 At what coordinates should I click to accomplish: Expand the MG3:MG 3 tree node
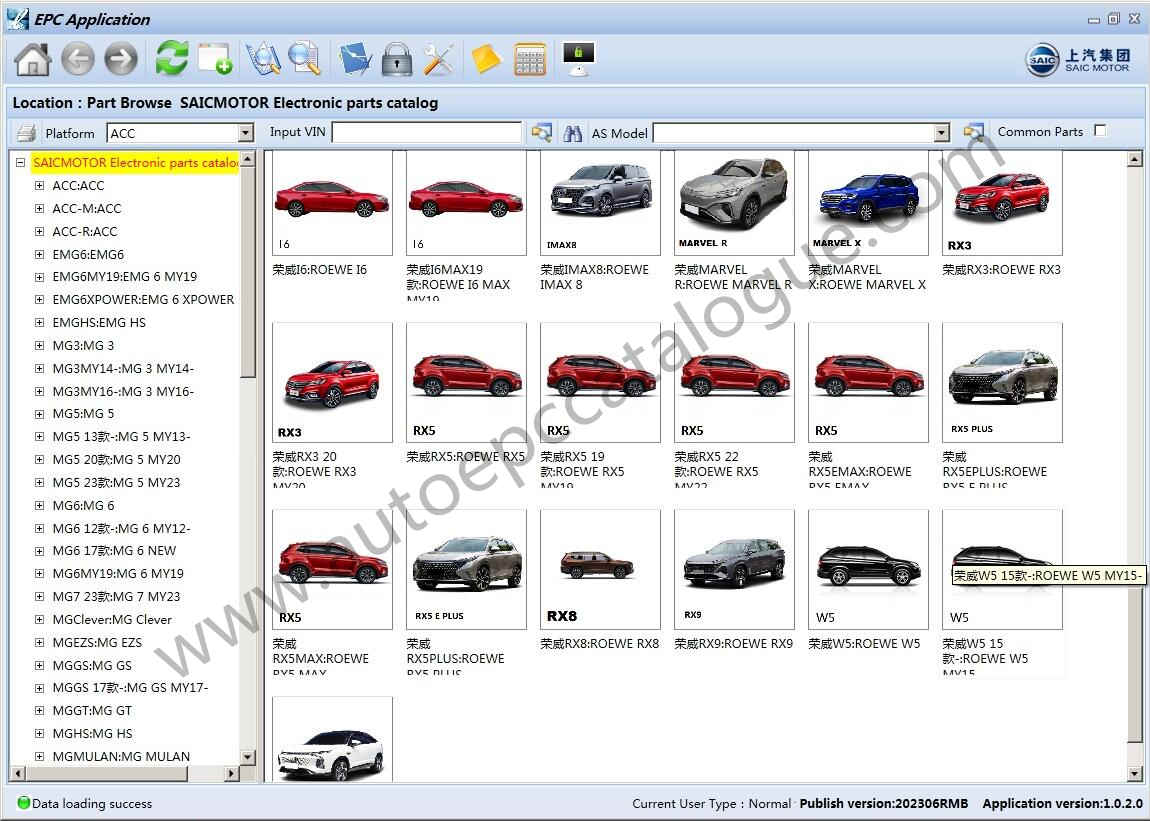click(x=40, y=346)
